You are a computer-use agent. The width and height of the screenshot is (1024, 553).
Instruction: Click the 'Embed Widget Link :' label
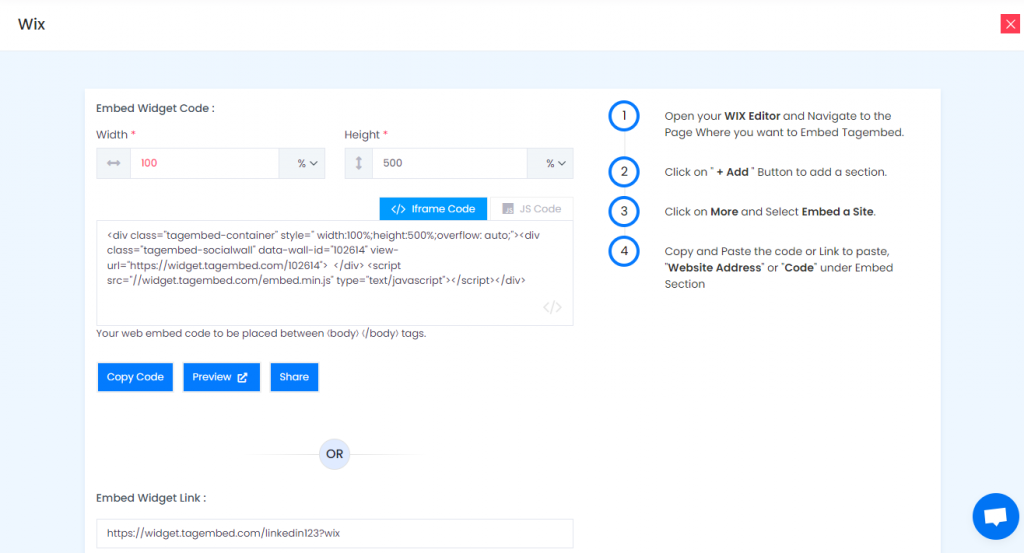[x=151, y=498]
